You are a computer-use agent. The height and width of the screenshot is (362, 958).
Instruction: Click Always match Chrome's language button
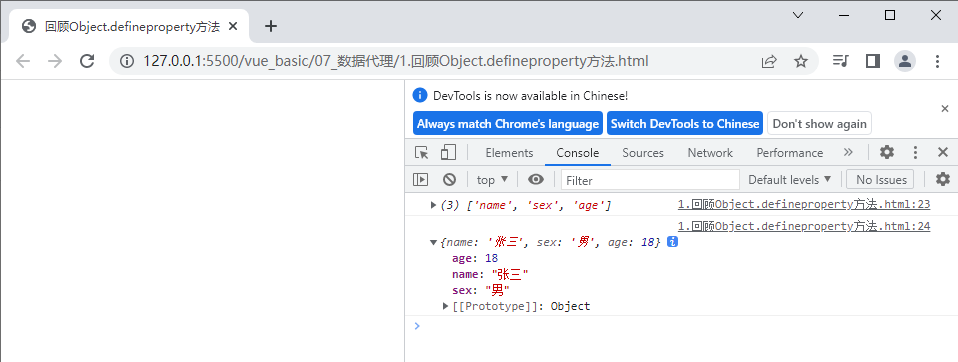point(508,123)
